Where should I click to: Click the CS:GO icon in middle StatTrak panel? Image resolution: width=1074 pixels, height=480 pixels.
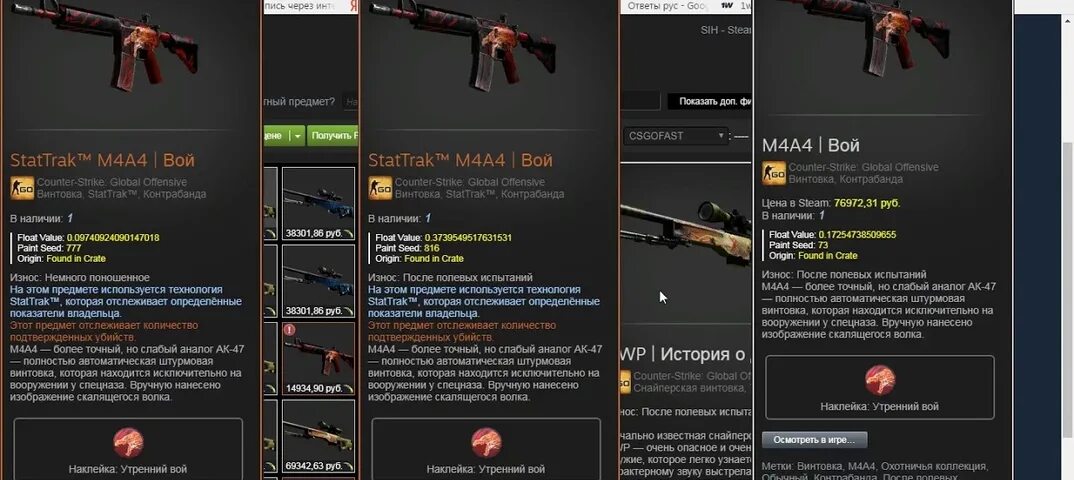380,188
